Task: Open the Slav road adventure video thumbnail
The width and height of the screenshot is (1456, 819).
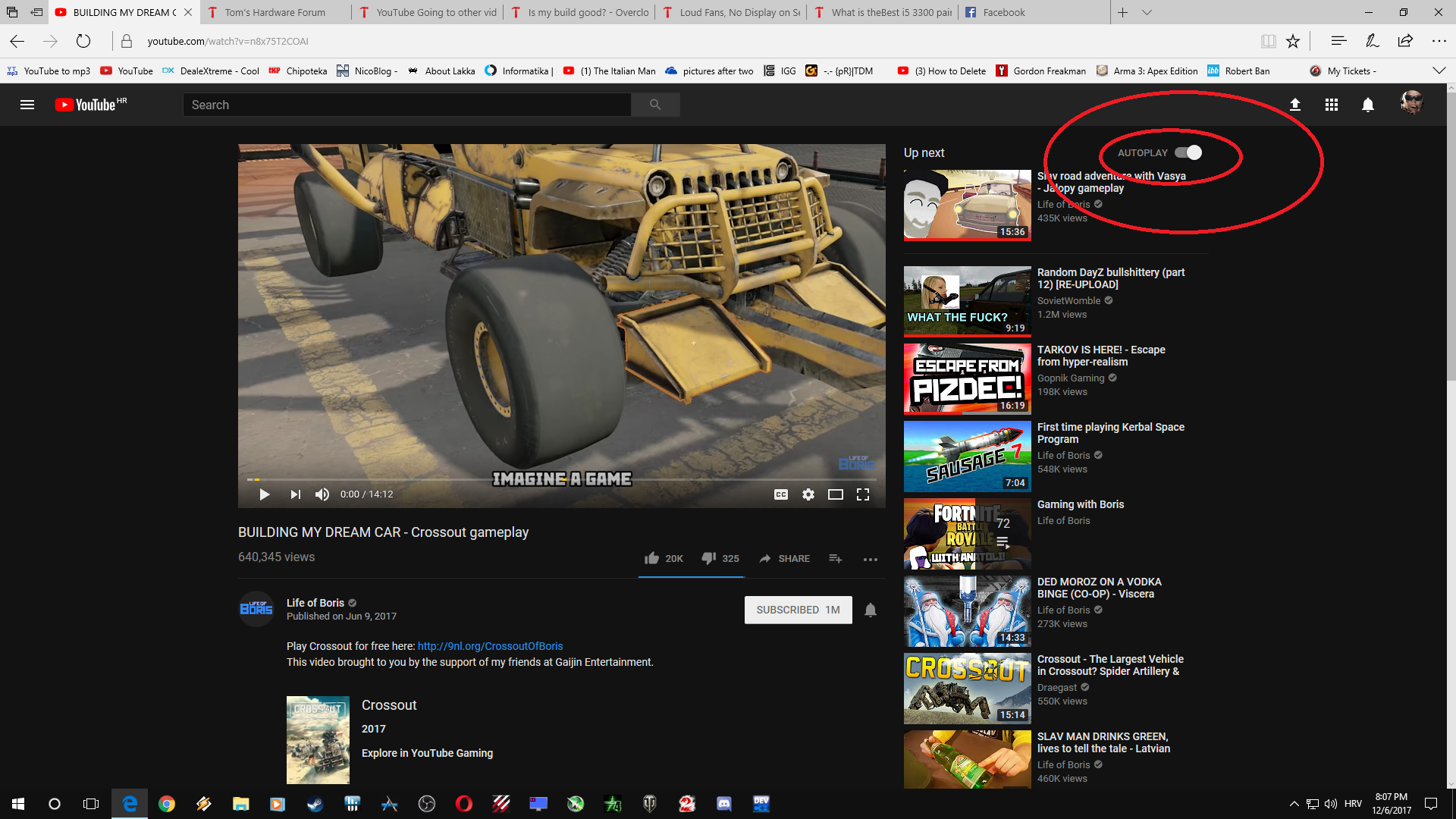Action: click(x=967, y=205)
